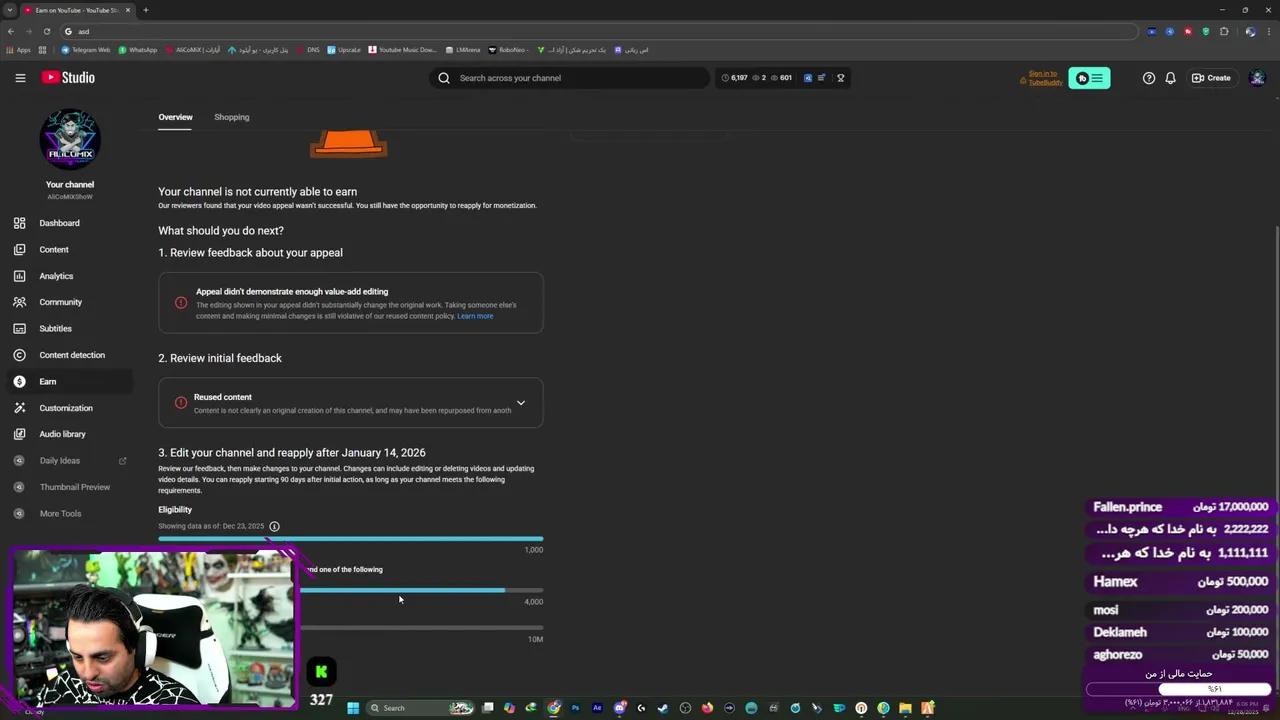Click the Content detection copyright icon
The height and width of the screenshot is (720, 1280).
[19, 355]
